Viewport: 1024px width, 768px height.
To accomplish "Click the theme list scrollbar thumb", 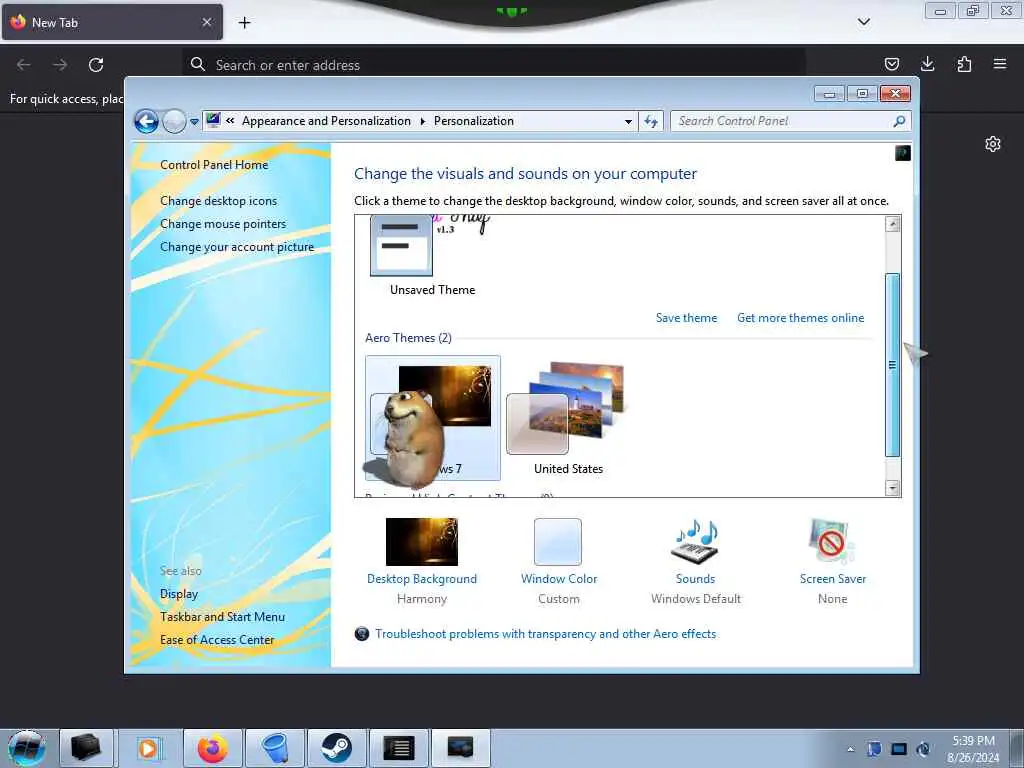I will click(892, 365).
